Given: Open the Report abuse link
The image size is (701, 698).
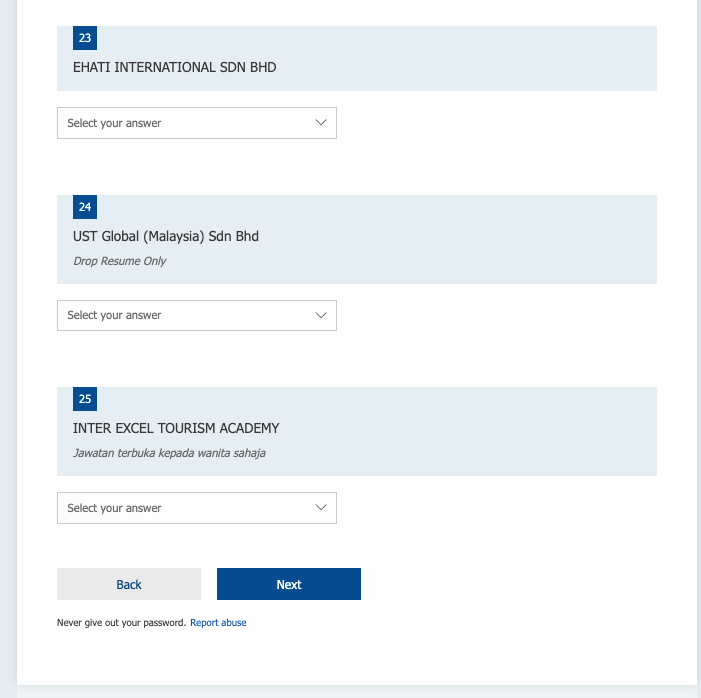Looking at the screenshot, I should point(218,623).
